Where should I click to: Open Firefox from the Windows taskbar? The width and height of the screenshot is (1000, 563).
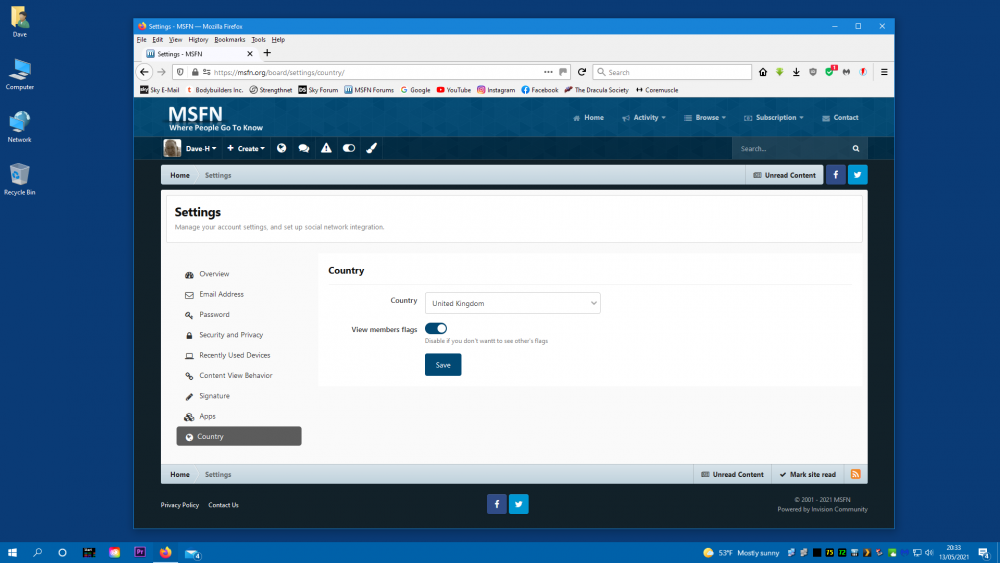(166, 552)
